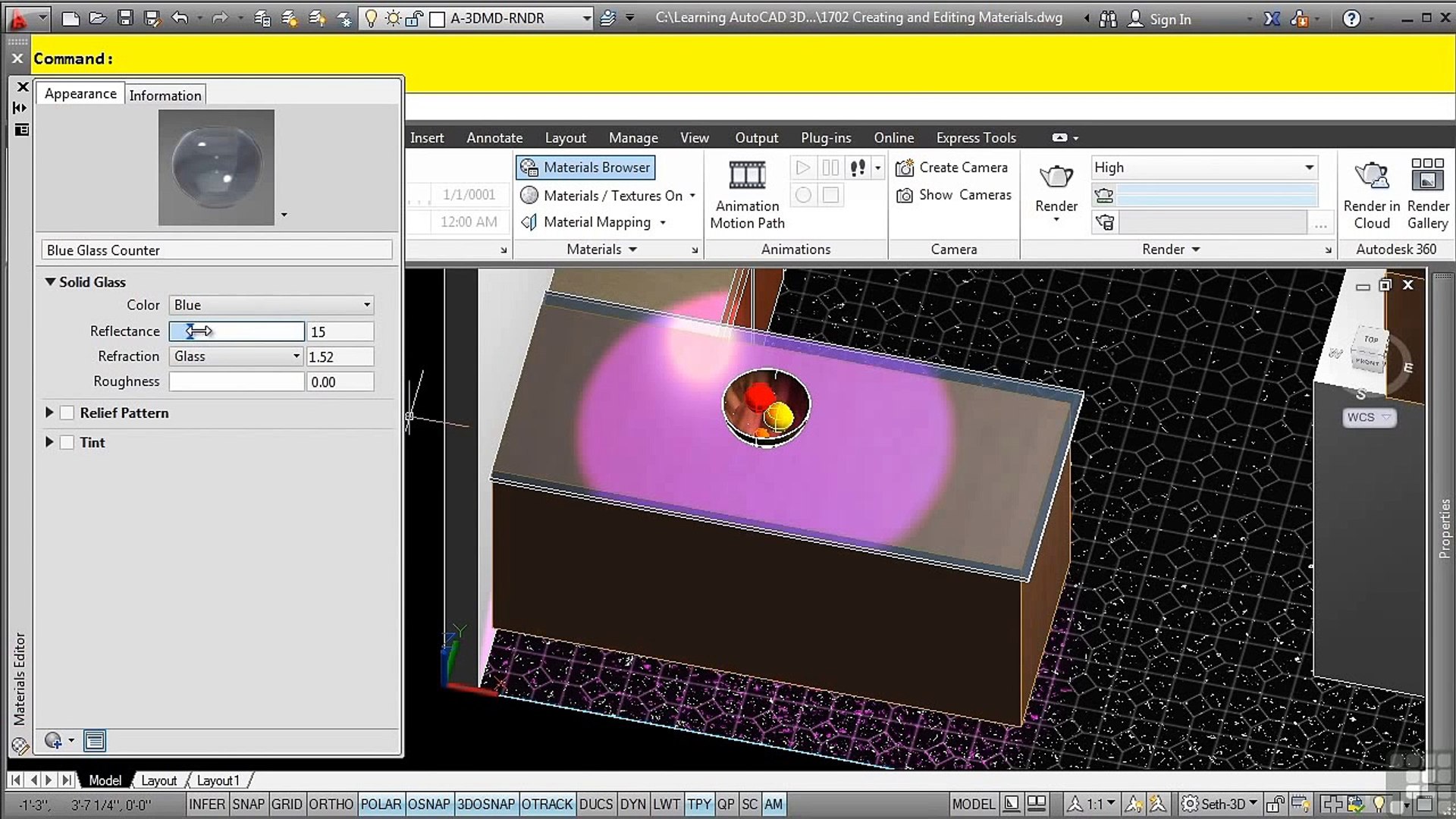The height and width of the screenshot is (819, 1456).
Task: Switch to the Information tab
Action: [x=165, y=96]
